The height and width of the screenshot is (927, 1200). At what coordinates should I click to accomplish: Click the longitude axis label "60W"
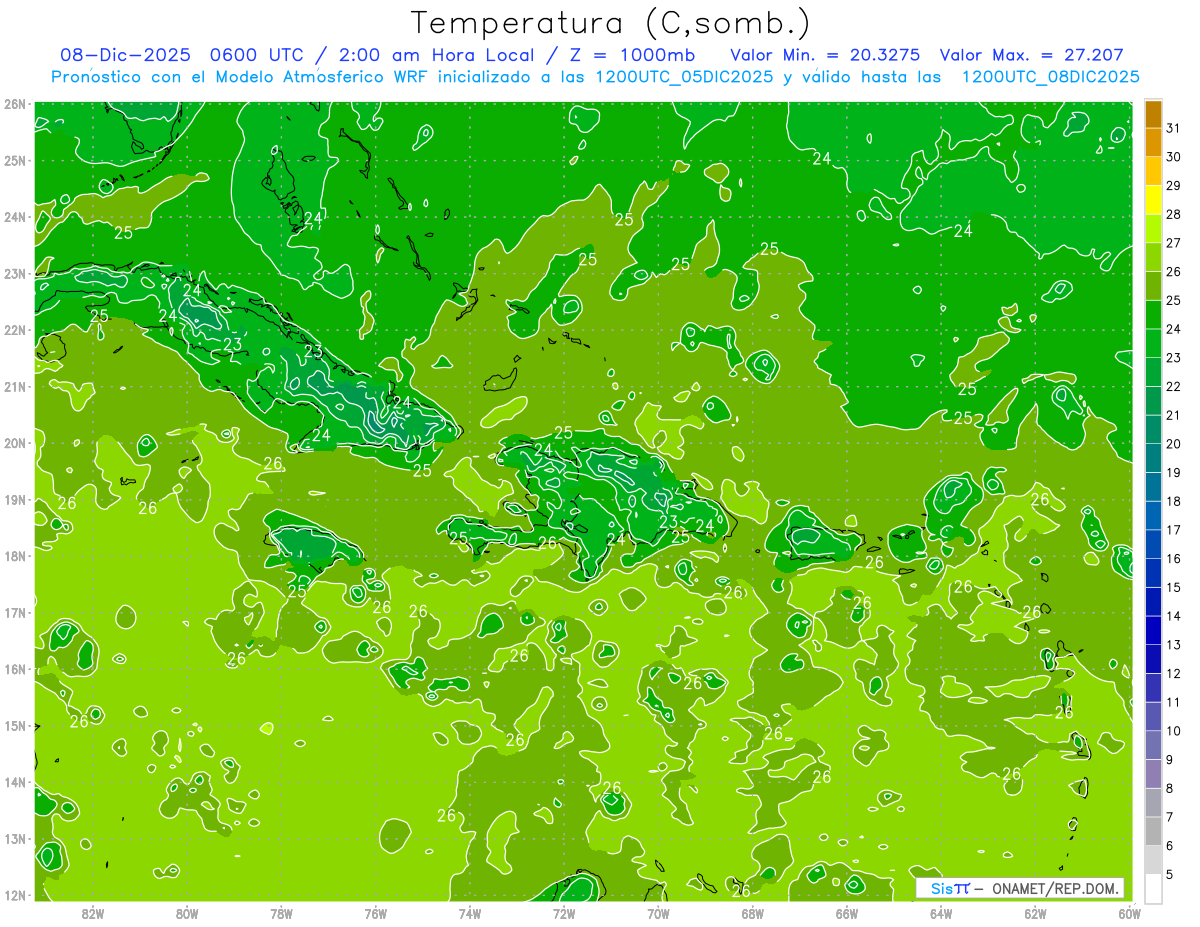tap(1129, 913)
